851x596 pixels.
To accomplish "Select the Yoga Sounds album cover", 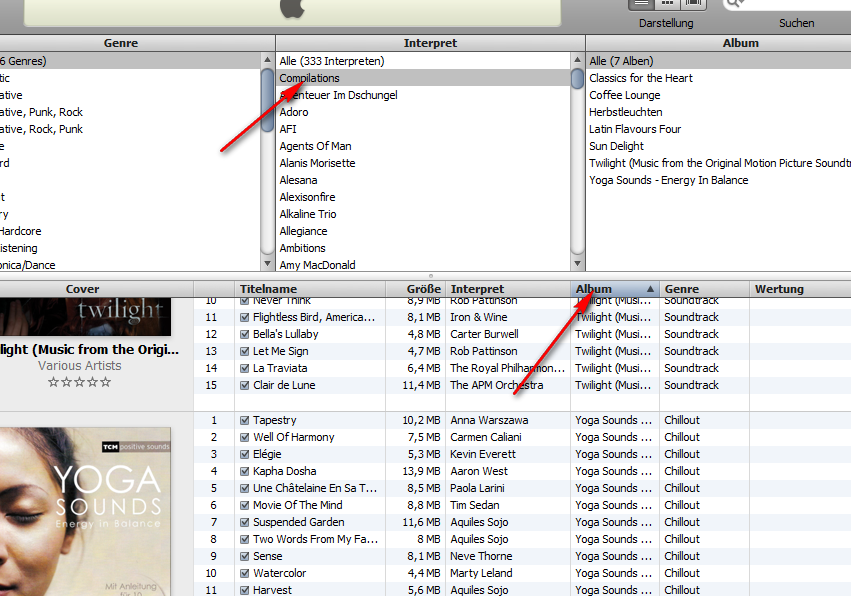I will pyautogui.click(x=85, y=511).
